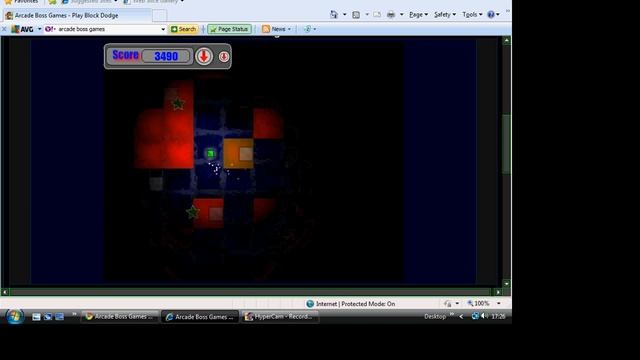
Task: Expand the Home button dropdown arrow
Action: click(x=344, y=15)
